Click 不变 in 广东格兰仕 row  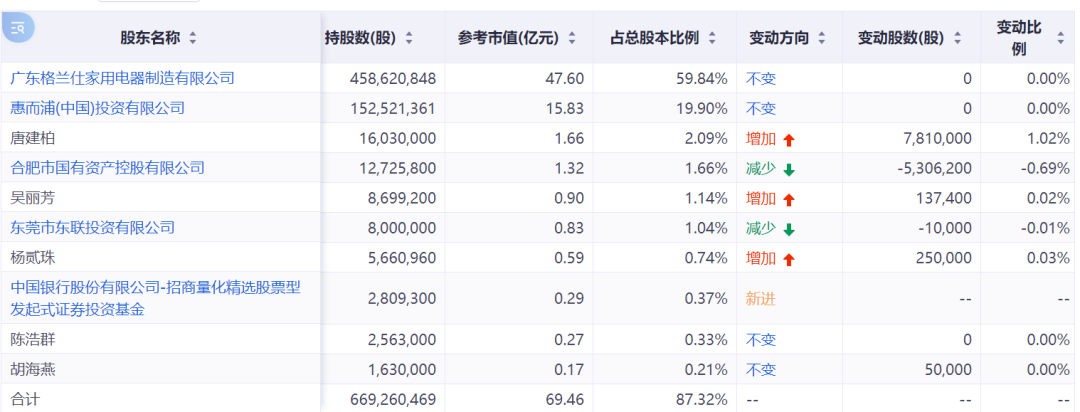click(x=761, y=79)
